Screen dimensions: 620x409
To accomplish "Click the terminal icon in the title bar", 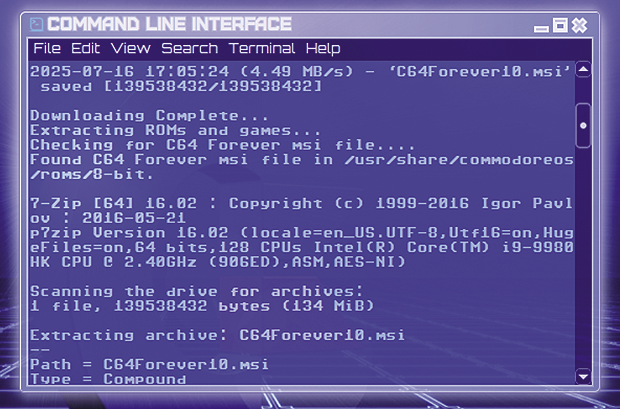I will [36, 24].
